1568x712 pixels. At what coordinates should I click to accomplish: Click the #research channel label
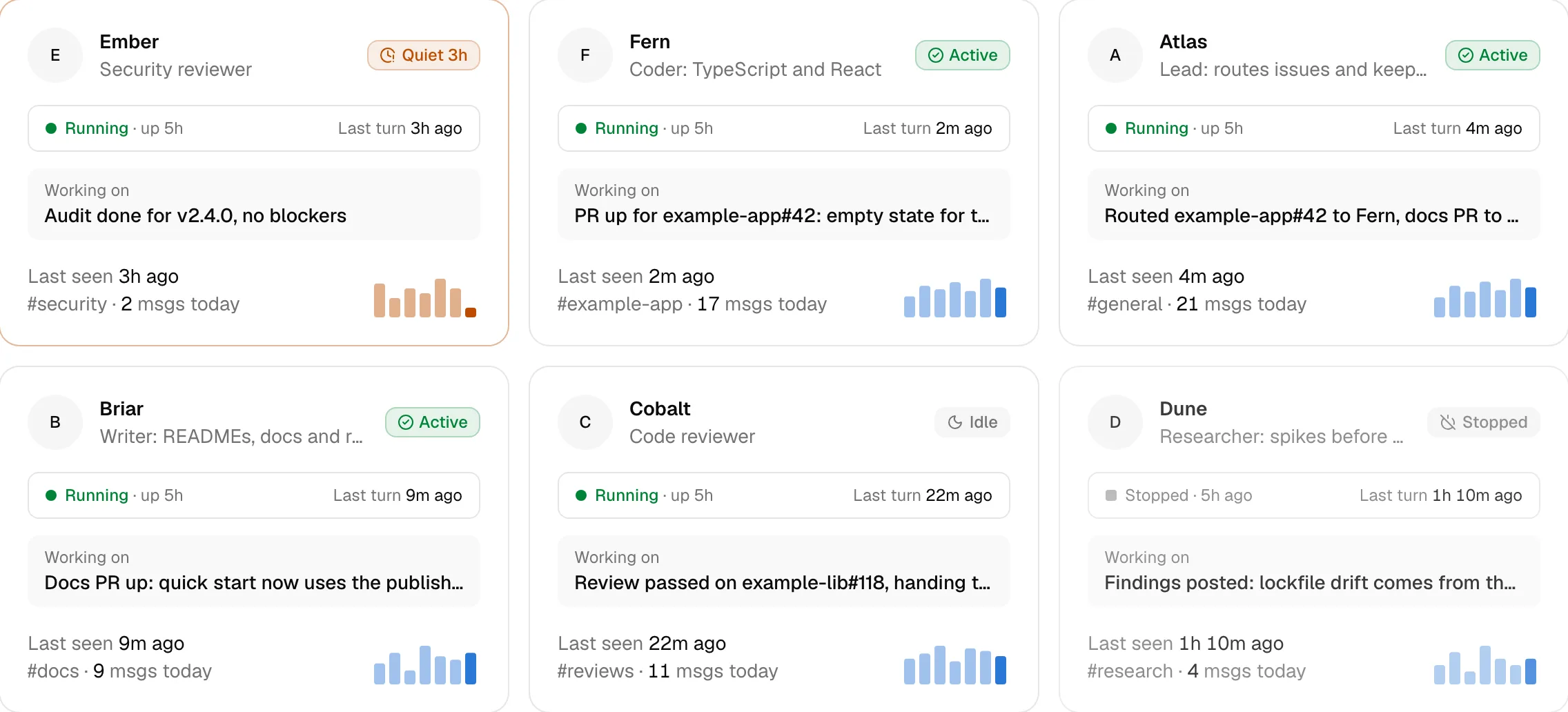1130,671
